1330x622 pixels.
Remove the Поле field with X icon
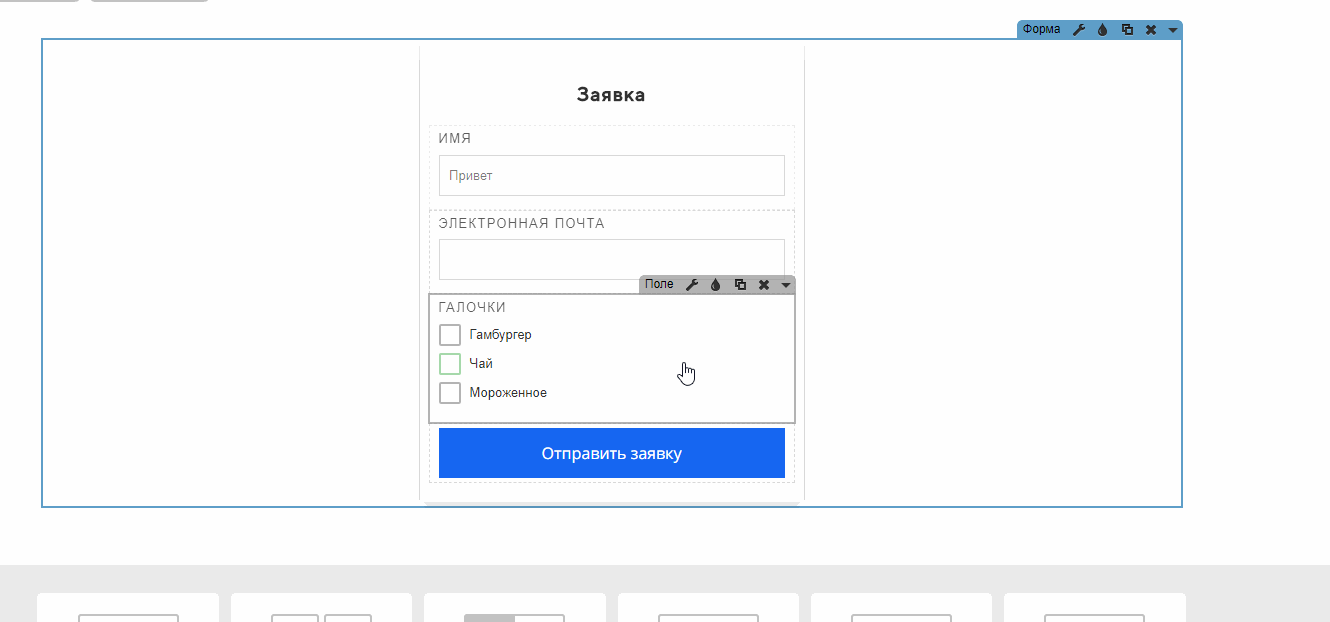pos(764,285)
